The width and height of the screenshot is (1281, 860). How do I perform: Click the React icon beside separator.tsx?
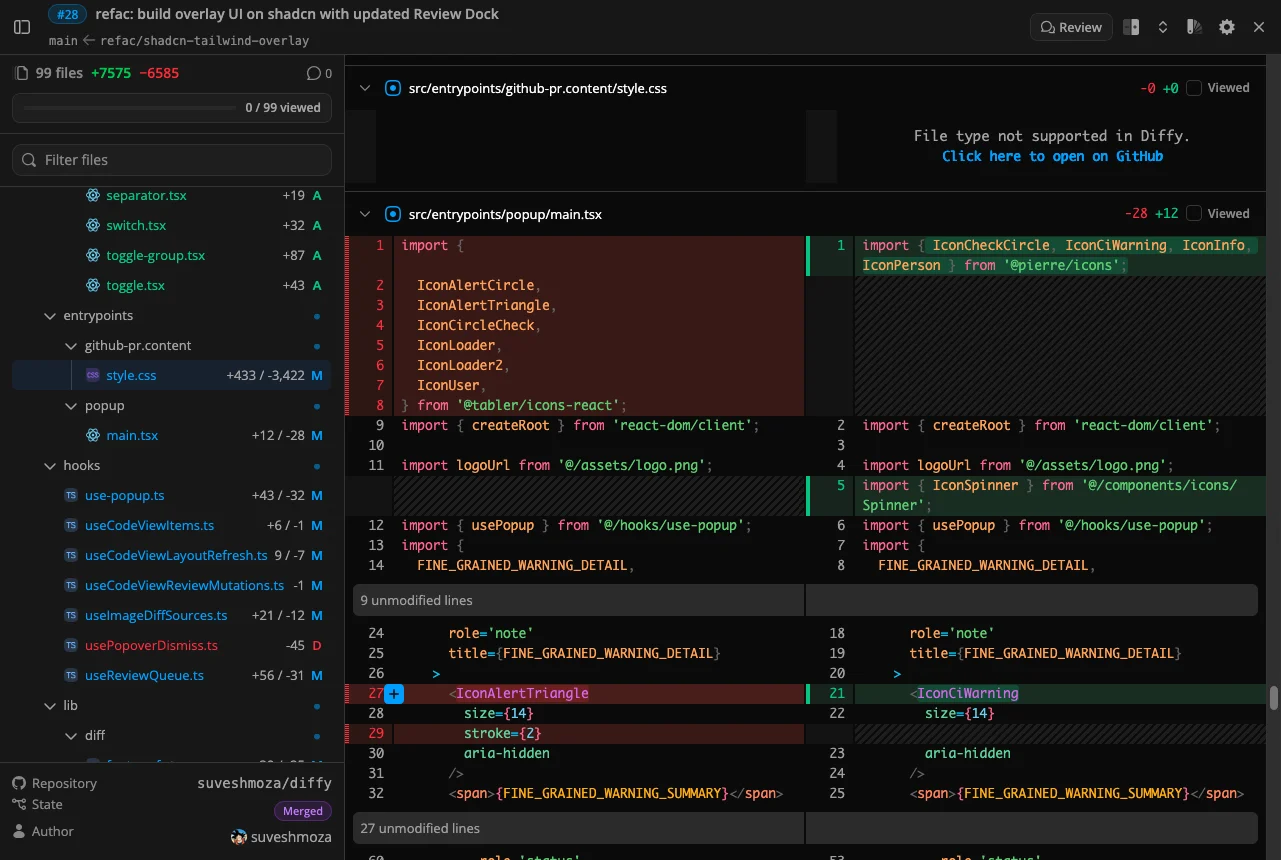[x=93, y=195]
